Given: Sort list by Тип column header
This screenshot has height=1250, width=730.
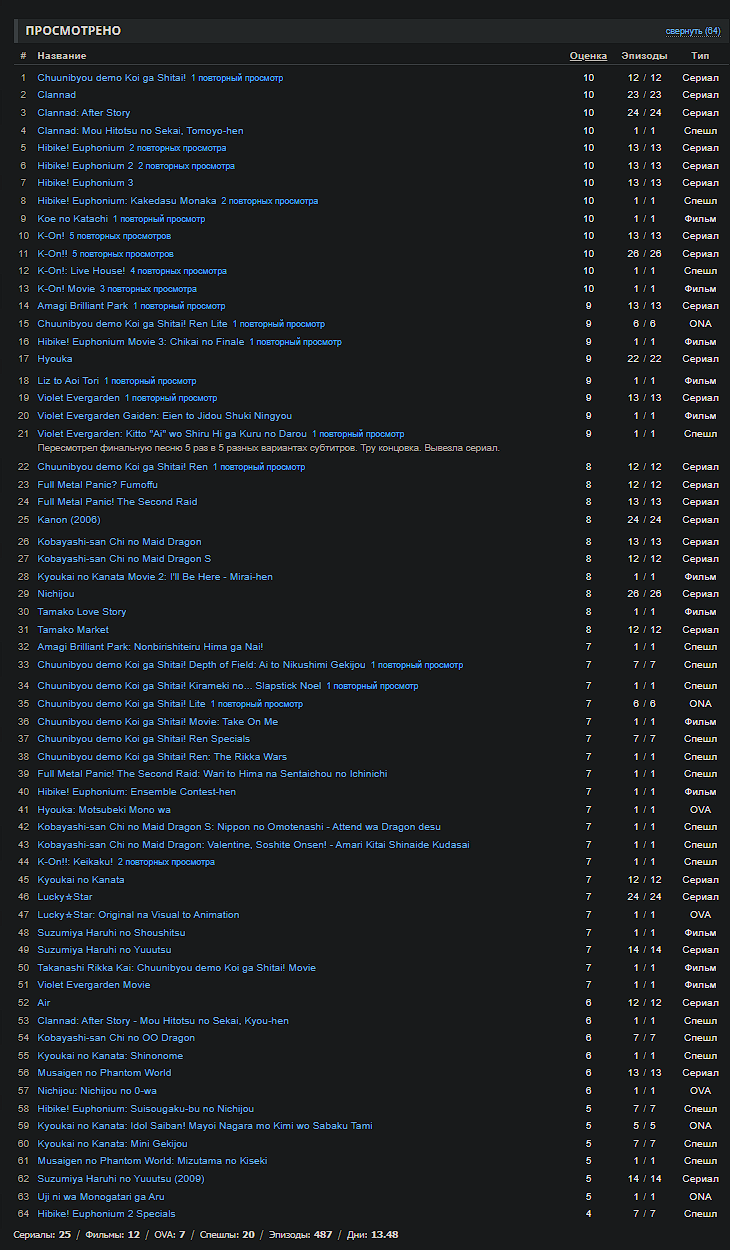Looking at the screenshot, I should point(700,56).
